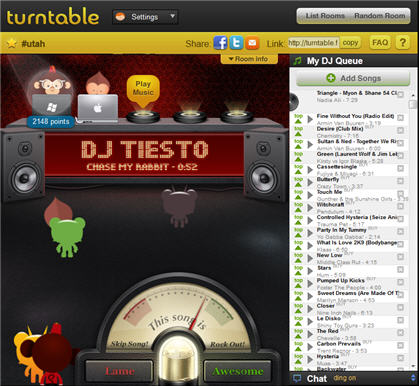Click the DJ TIESTO now playing display
The height and width of the screenshot is (386, 419).
[144, 155]
